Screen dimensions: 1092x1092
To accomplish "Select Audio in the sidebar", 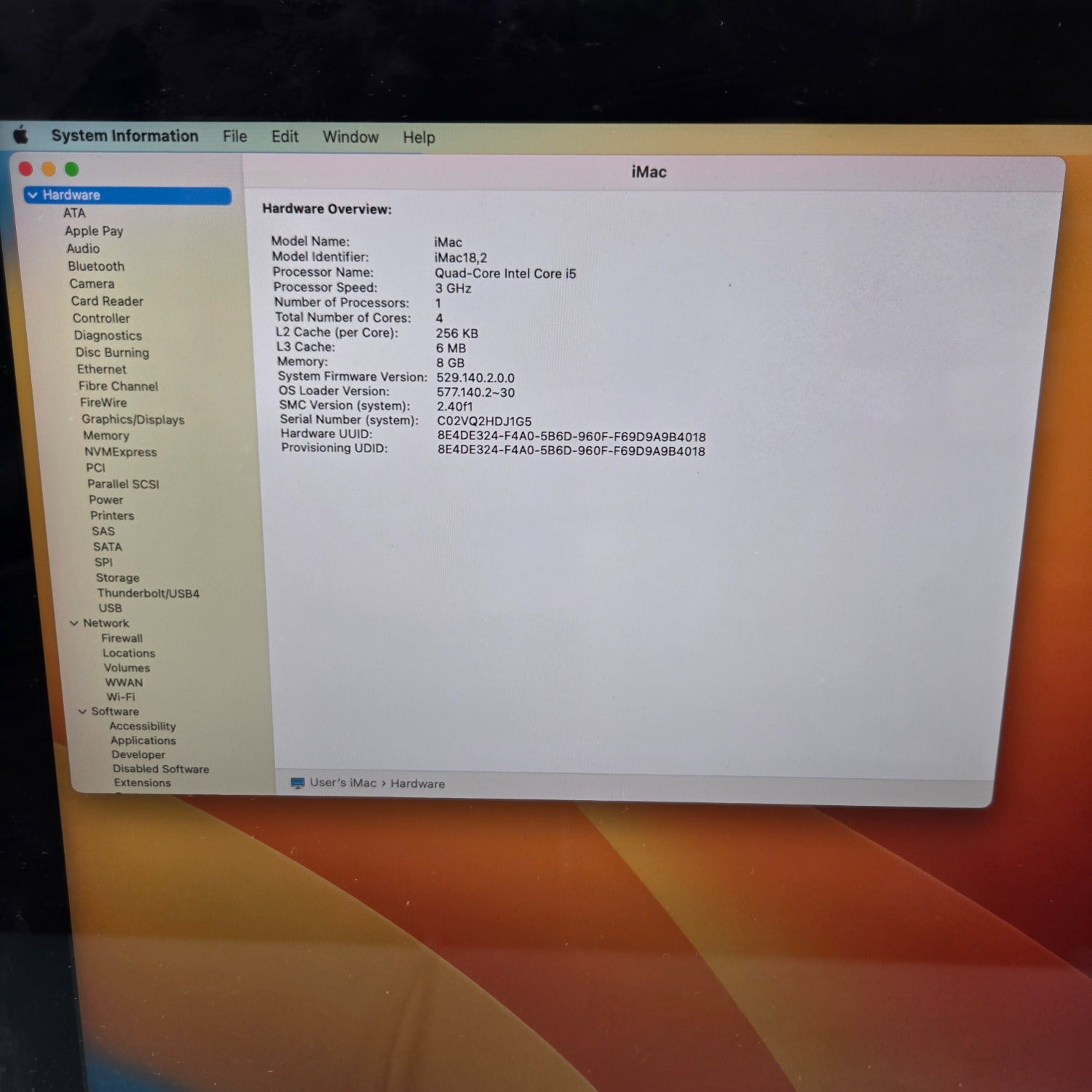I will pyautogui.click(x=83, y=248).
